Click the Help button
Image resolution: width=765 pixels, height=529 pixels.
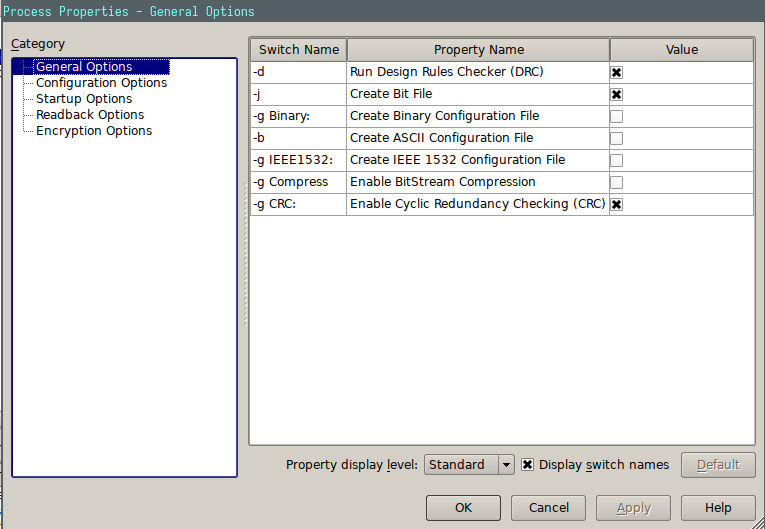(x=718, y=508)
